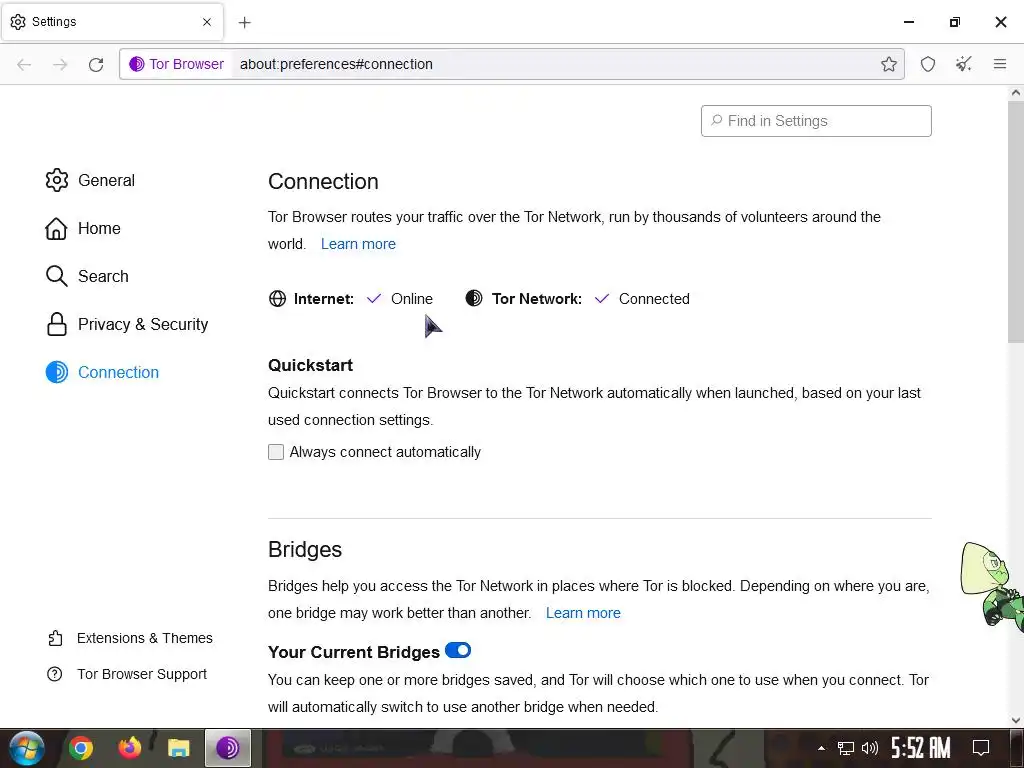This screenshot has width=1024, height=768.
Task: Click the Find in Settings search field
Action: pyautogui.click(x=816, y=121)
